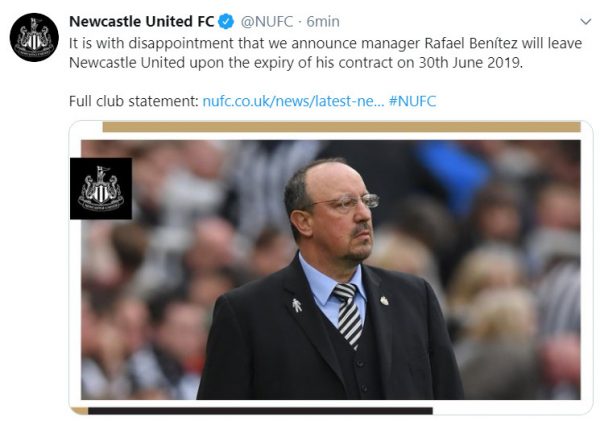The height and width of the screenshot is (421, 600).
Task: Click the club crest logo in photo
Action: [101, 189]
